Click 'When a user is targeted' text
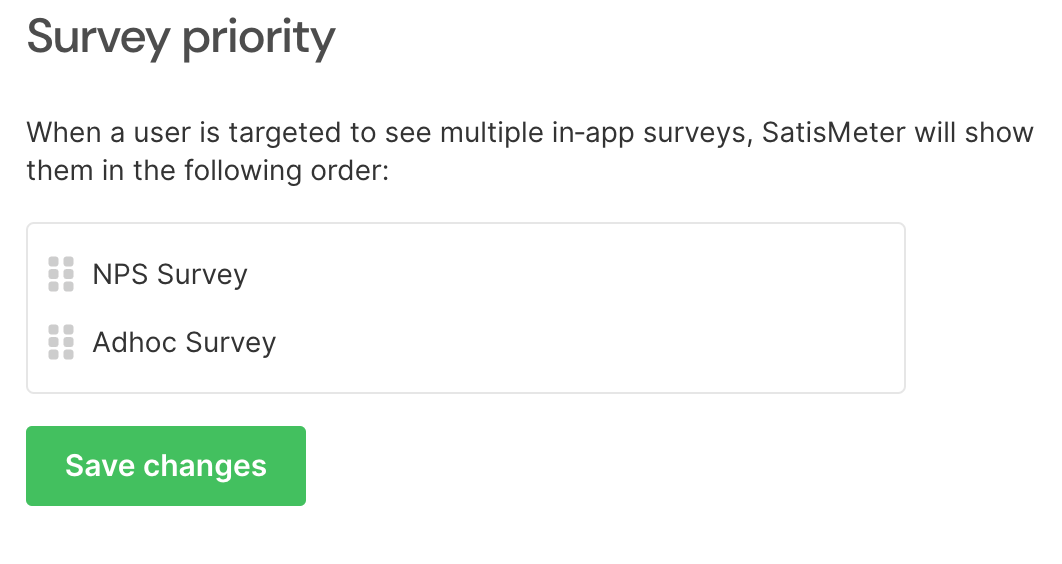 tap(185, 133)
